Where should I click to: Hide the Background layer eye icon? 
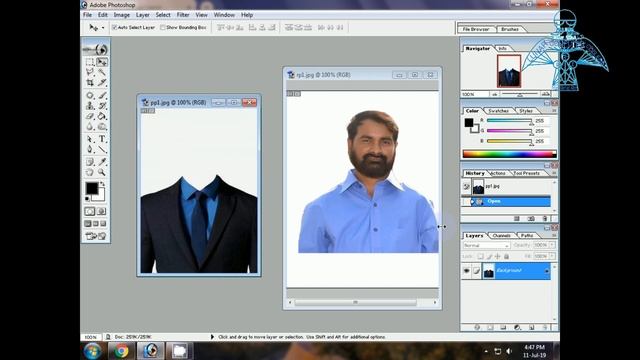coord(467,271)
